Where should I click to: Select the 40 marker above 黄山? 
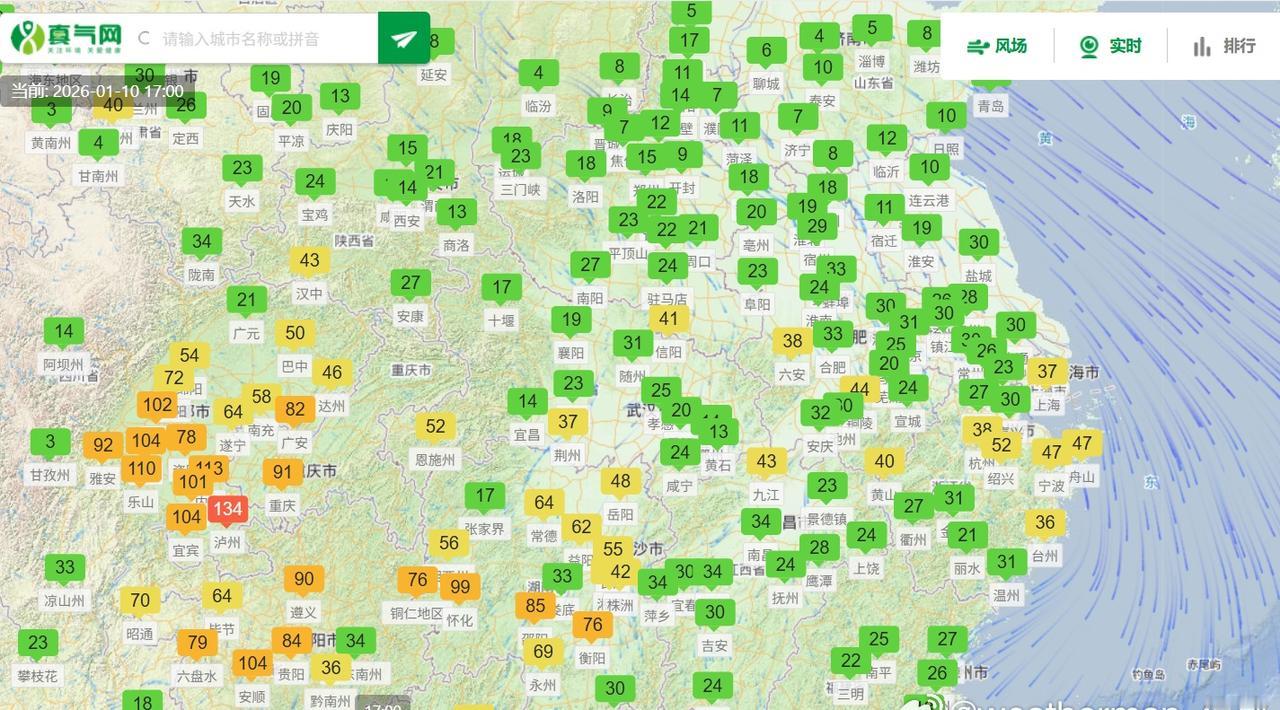point(884,463)
